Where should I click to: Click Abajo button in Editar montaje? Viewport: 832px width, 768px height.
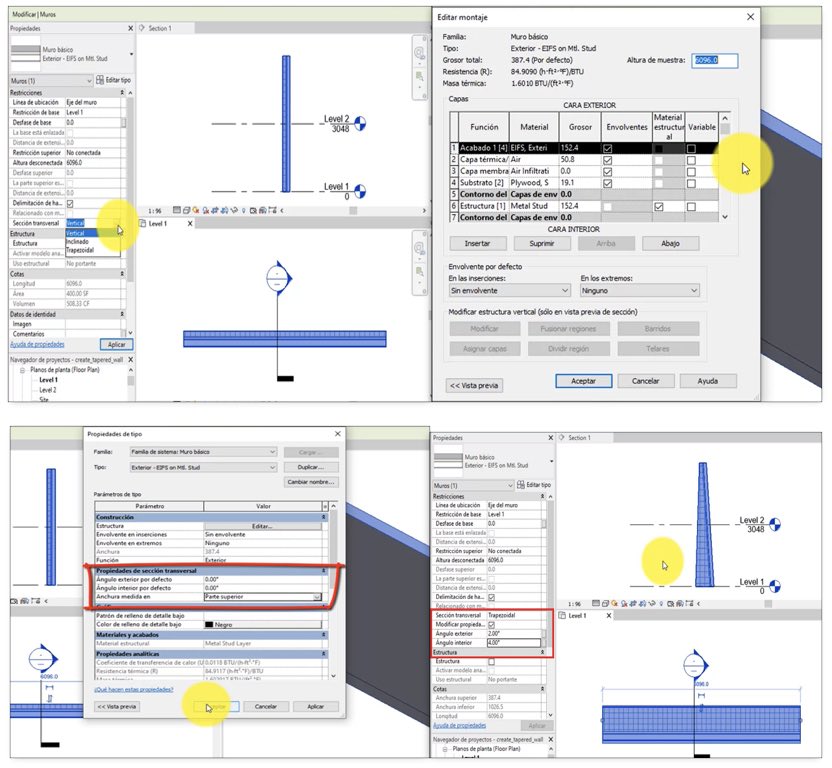click(x=671, y=243)
